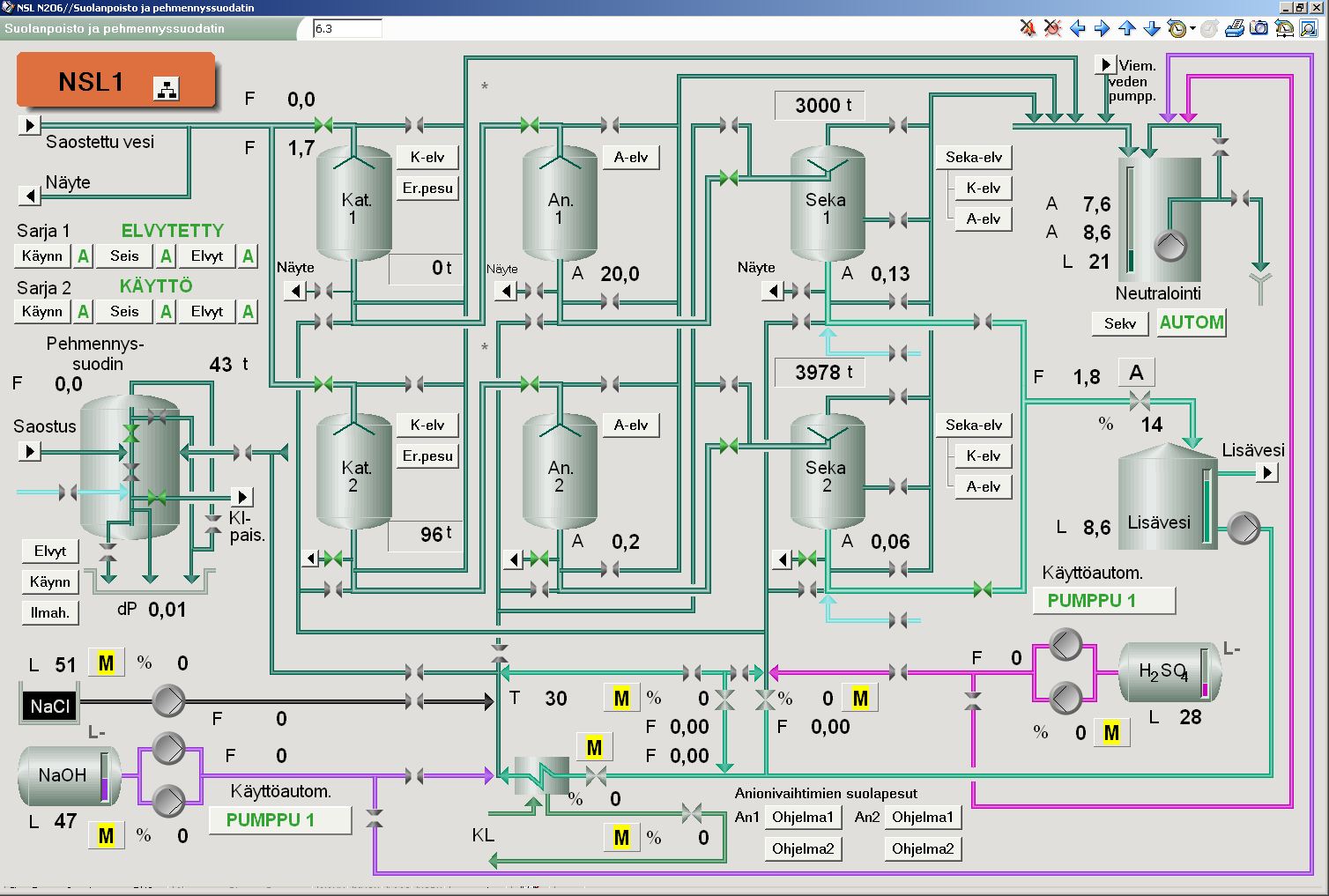Silence the alarm bell icon
This screenshot has width=1329, height=896.
[x=1028, y=28]
